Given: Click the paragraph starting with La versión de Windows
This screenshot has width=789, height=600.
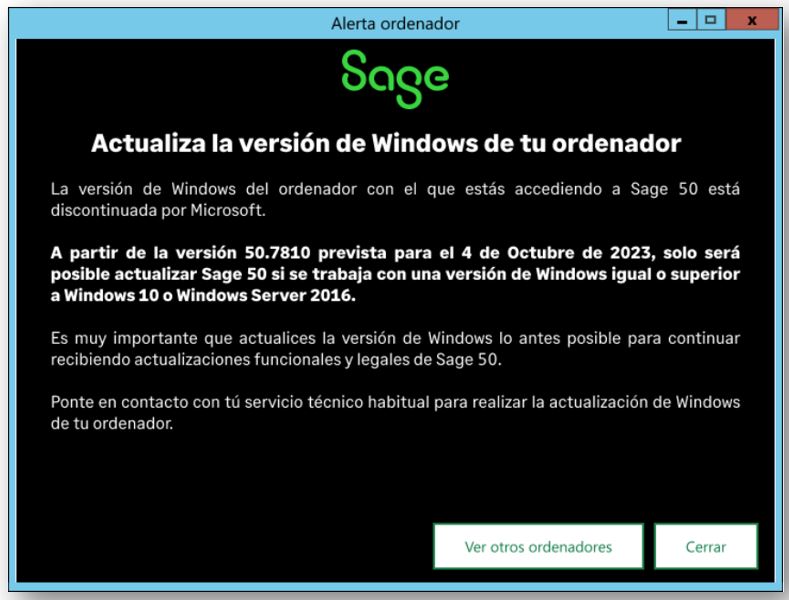Looking at the screenshot, I should click(x=395, y=199).
